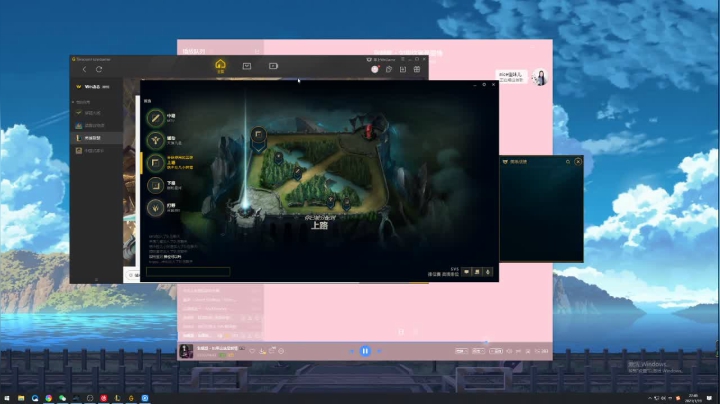
Task: Click the bottom lane left marker on map
Action: click(331, 202)
